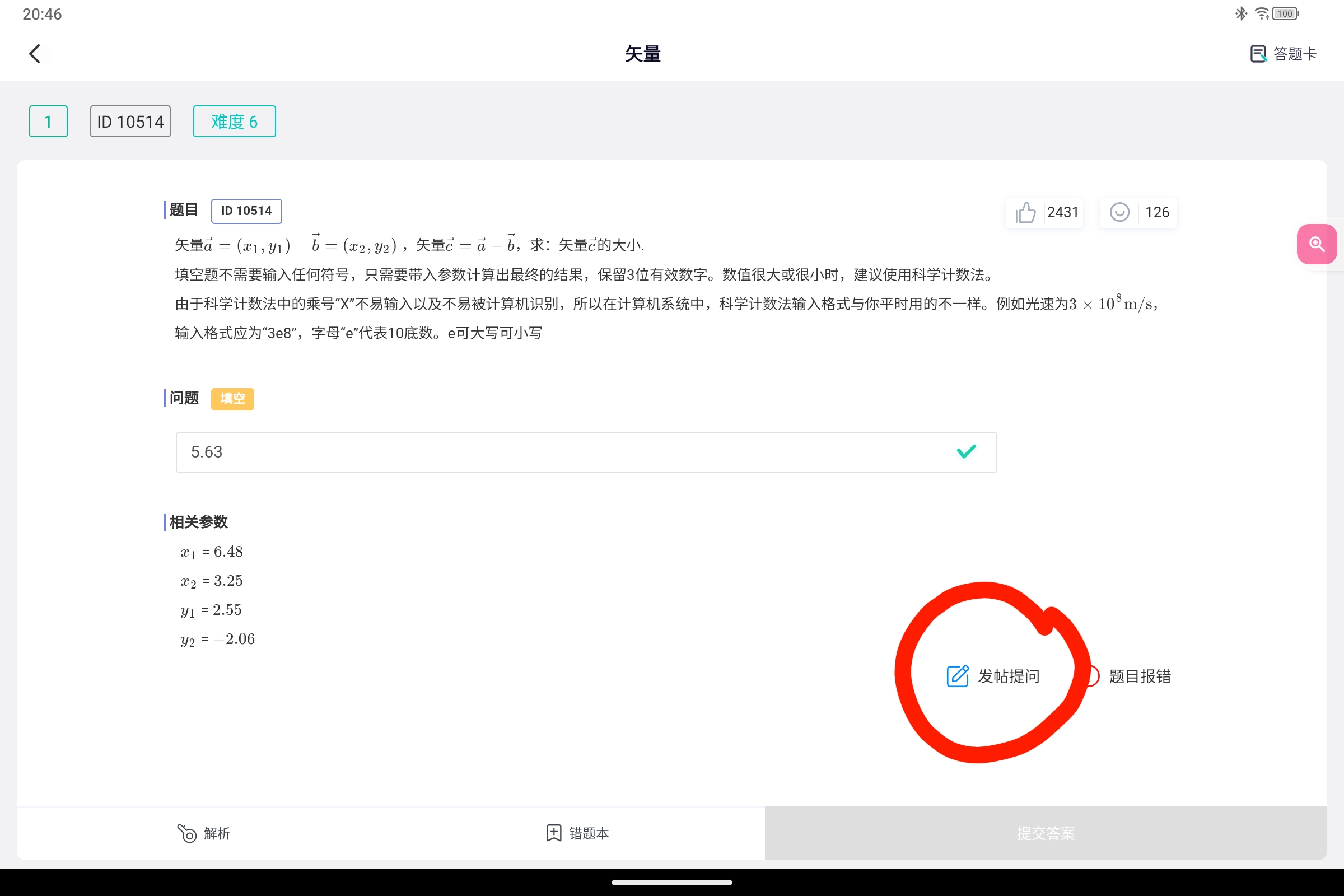This screenshot has width=1344, height=896.
Task: Click the 解析 analysis icon
Action: (x=186, y=833)
